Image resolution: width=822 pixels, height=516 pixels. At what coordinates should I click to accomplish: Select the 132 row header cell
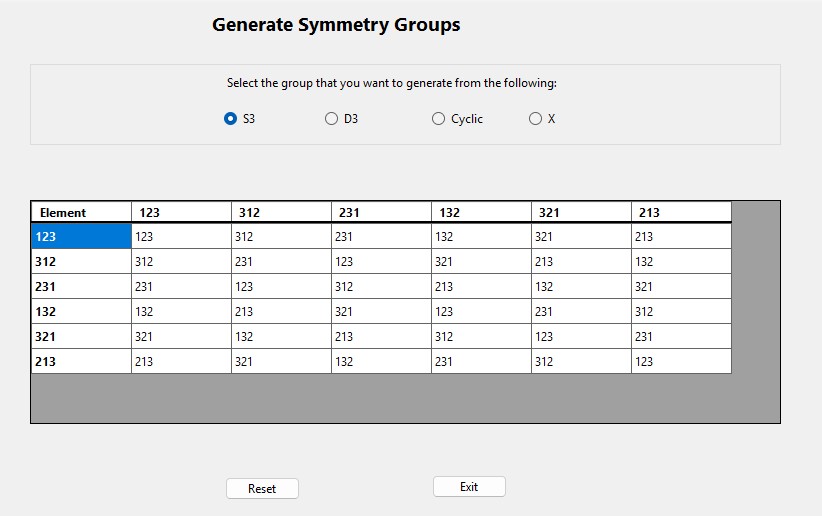pos(81,311)
